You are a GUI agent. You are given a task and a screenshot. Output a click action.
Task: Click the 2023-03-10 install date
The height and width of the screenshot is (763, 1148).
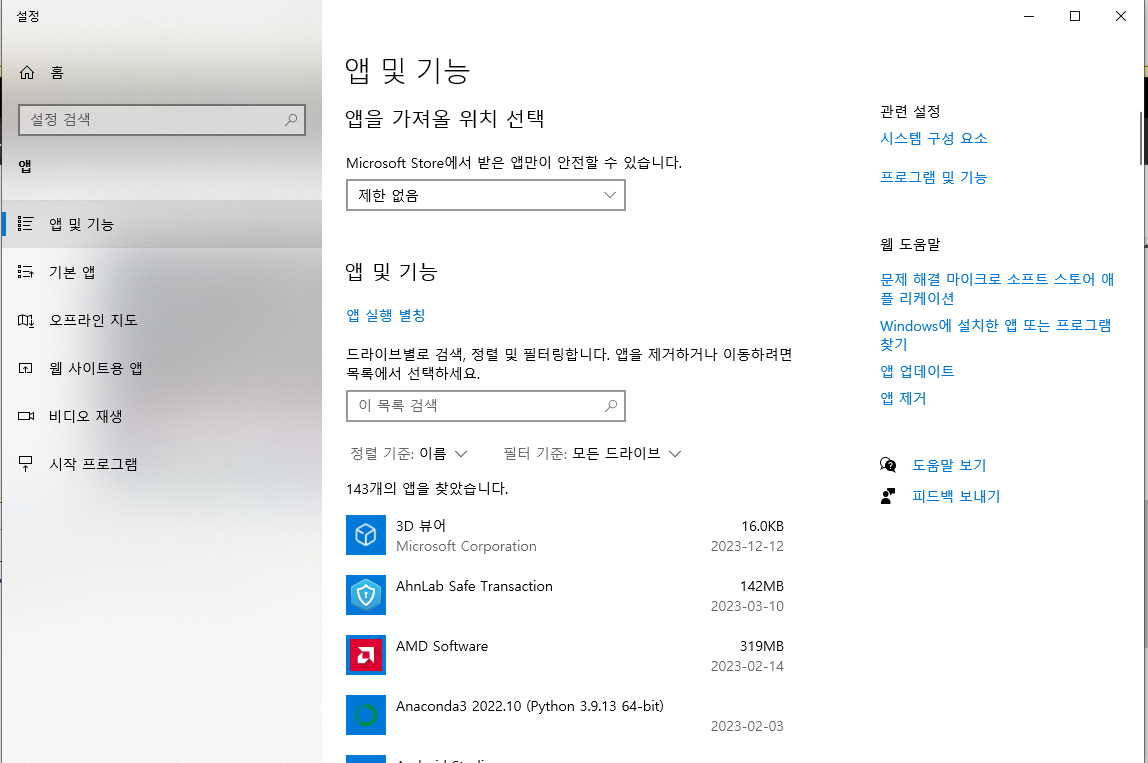(x=747, y=606)
